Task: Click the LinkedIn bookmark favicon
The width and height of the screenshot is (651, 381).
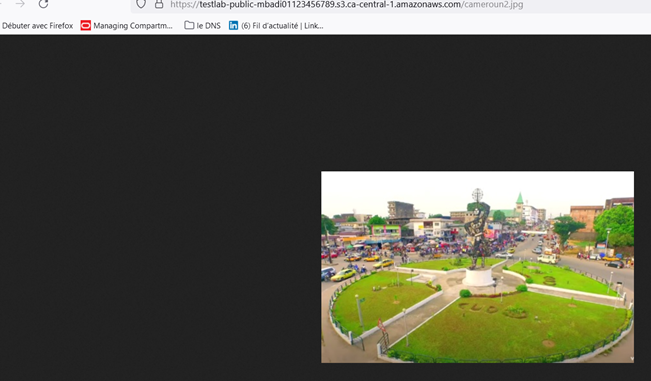Action: coord(233,26)
